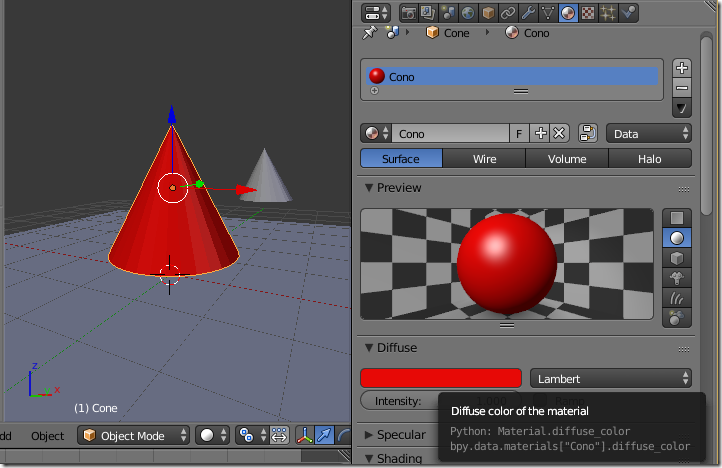Click the slot list resize handle grip
722x468 pixels.
[x=521, y=91]
